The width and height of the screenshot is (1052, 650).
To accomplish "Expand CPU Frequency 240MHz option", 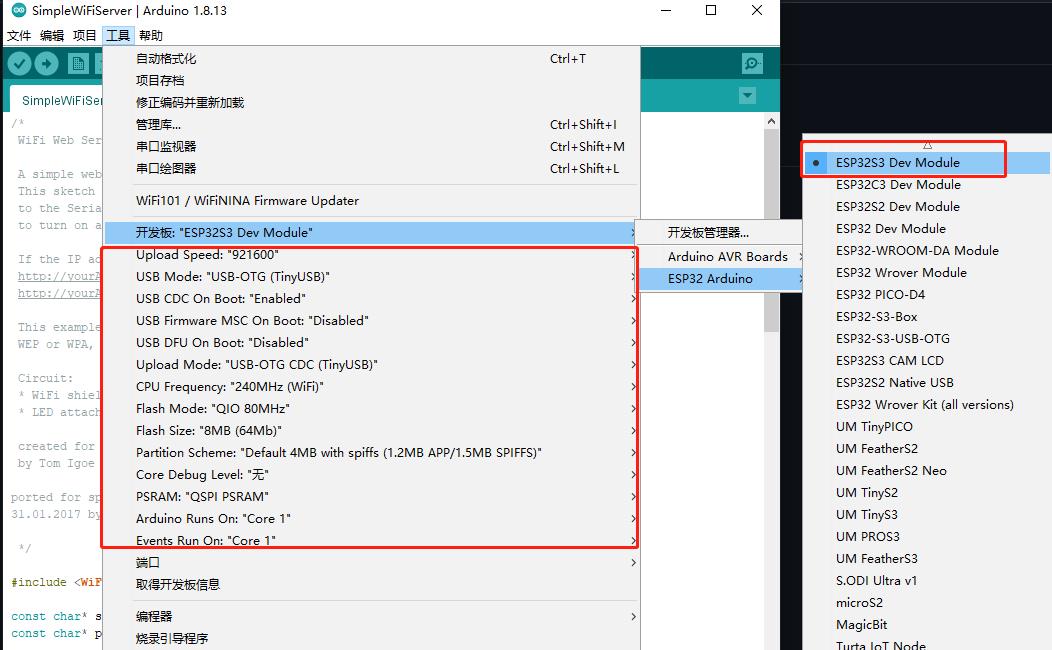I will pyautogui.click(x=371, y=387).
